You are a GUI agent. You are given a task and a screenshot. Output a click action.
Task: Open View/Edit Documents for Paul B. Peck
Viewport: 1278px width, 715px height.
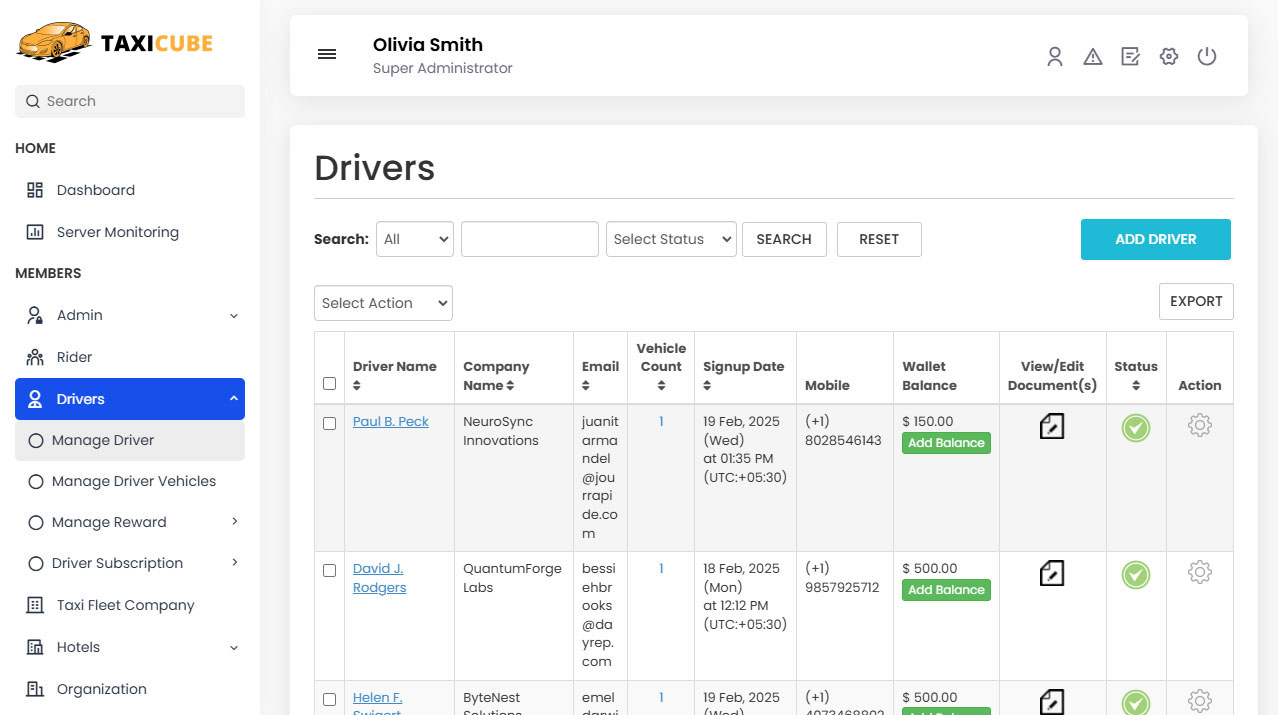tap(1051, 425)
